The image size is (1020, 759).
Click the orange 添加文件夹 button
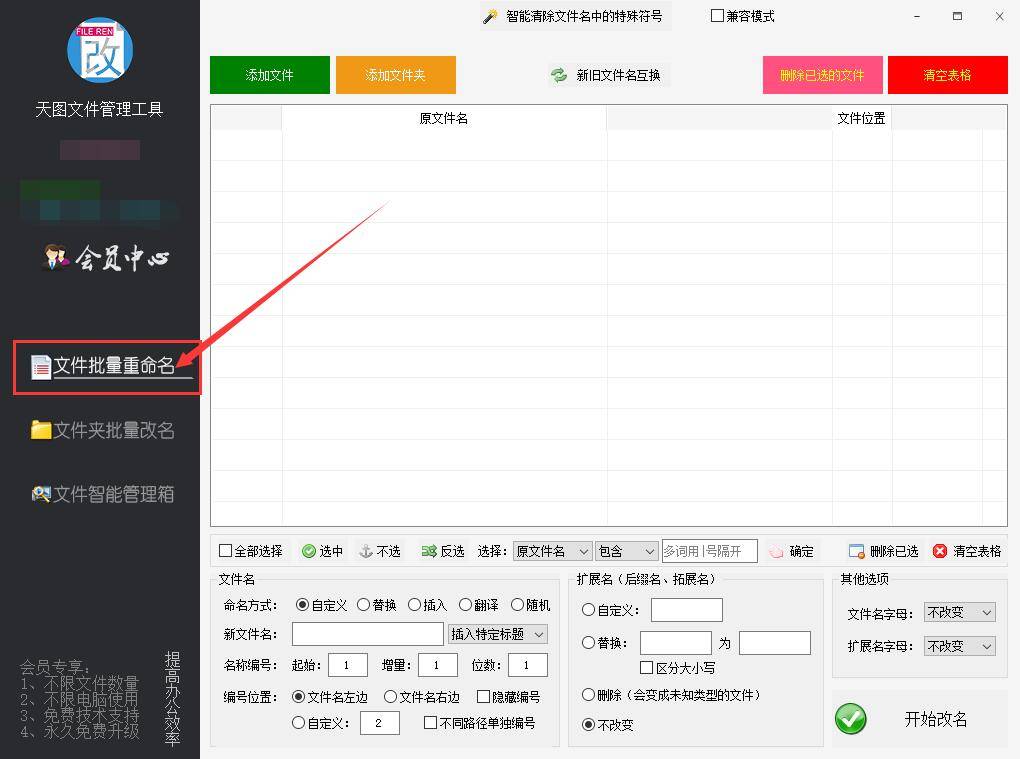[x=396, y=75]
